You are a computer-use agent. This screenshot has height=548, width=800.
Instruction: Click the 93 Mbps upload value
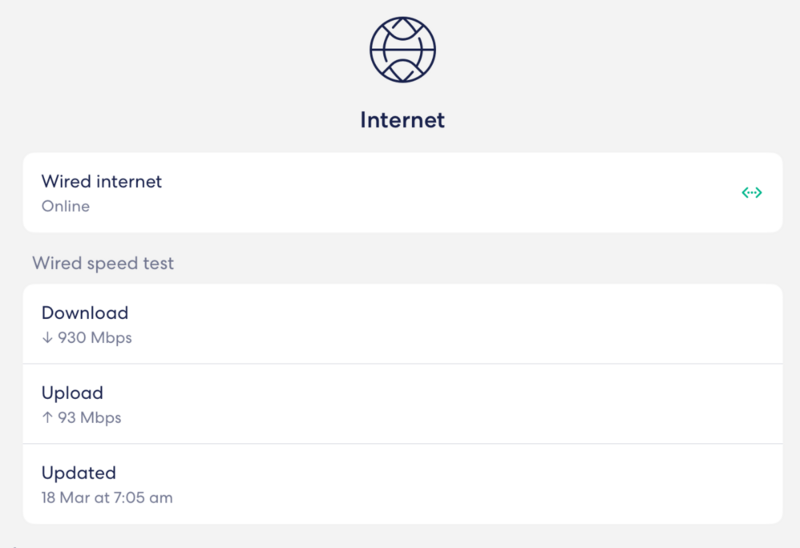tap(89, 418)
